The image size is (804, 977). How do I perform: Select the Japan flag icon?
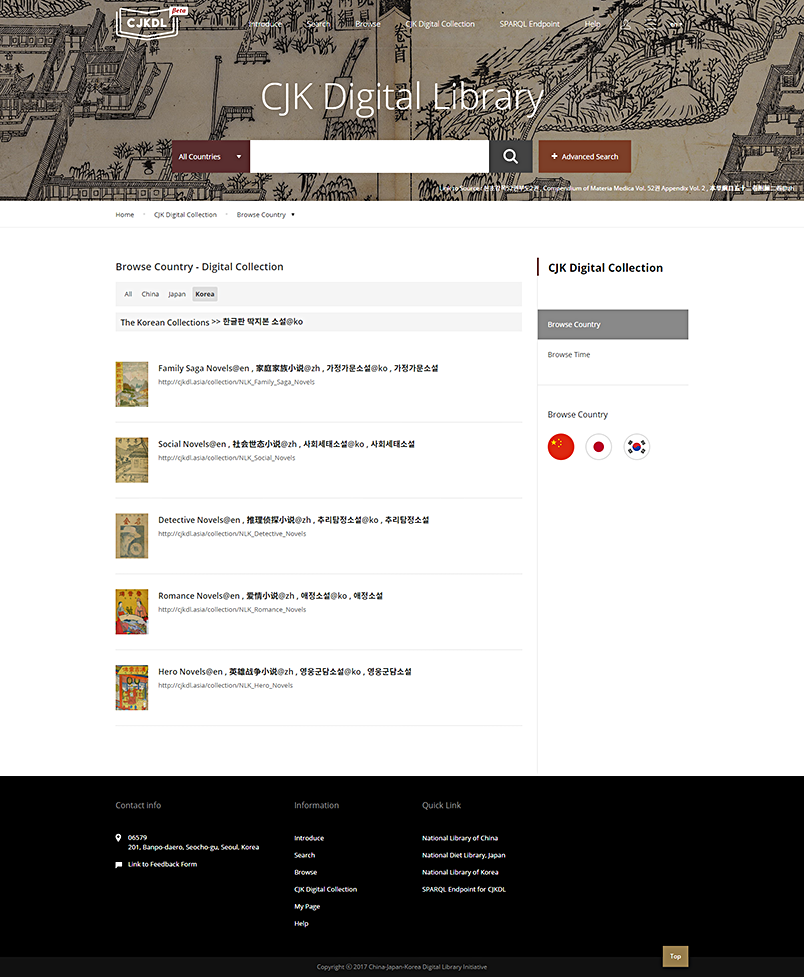coord(598,447)
